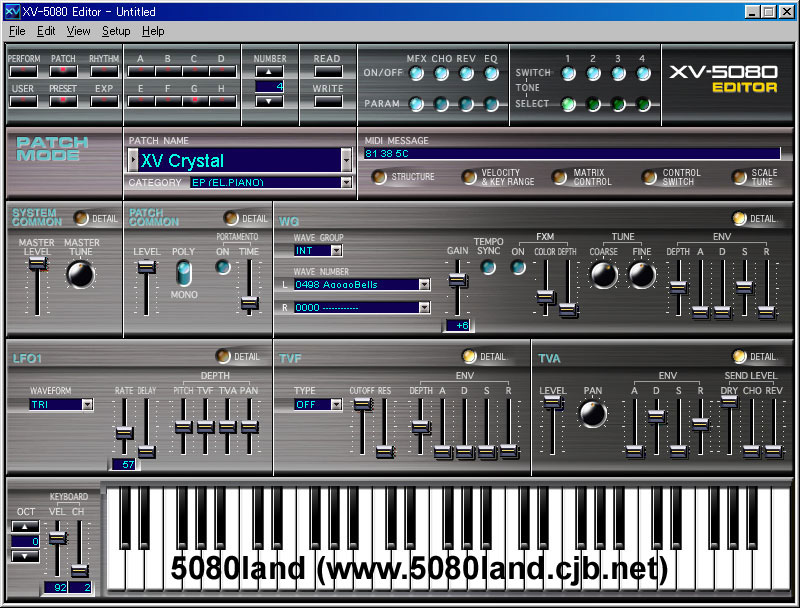Click the patch name down arrow
The image size is (800, 608).
pyautogui.click(x=346, y=160)
